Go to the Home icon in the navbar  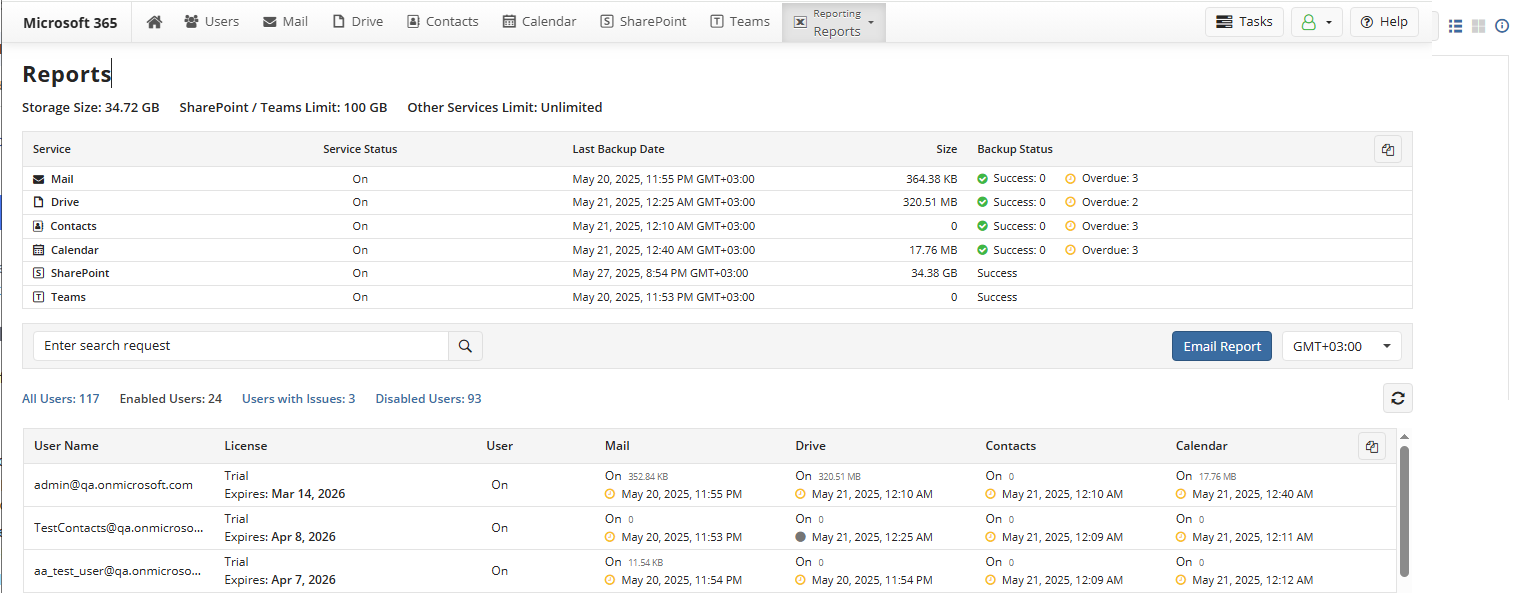pos(154,21)
